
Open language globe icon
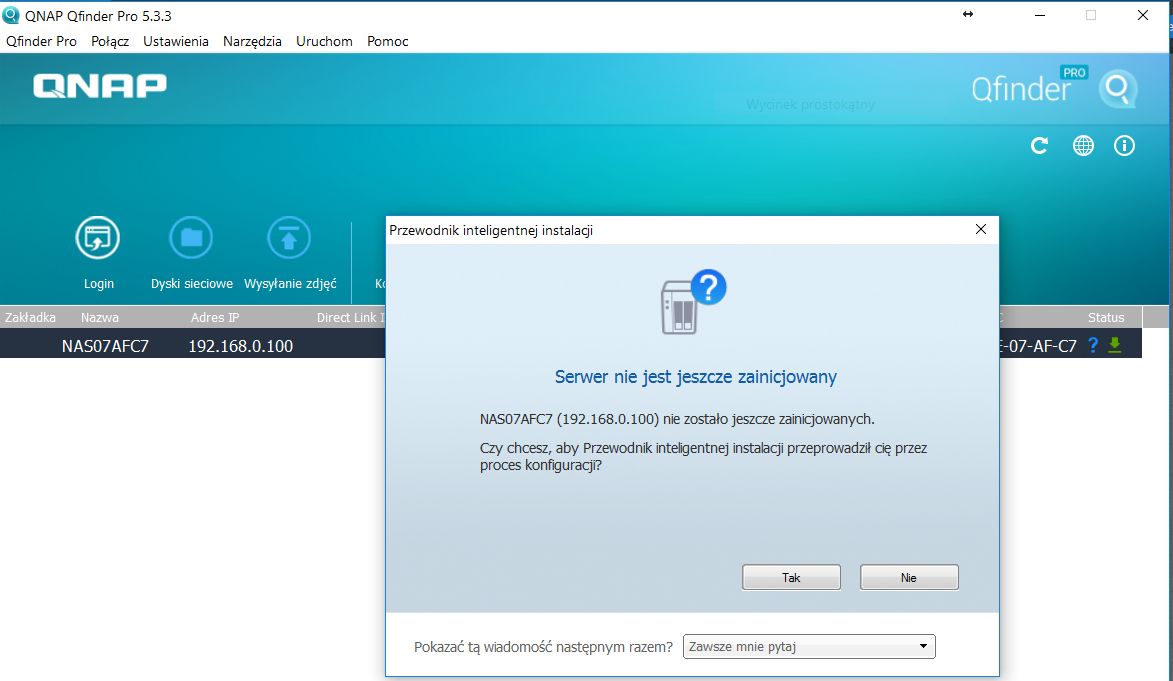(1083, 146)
